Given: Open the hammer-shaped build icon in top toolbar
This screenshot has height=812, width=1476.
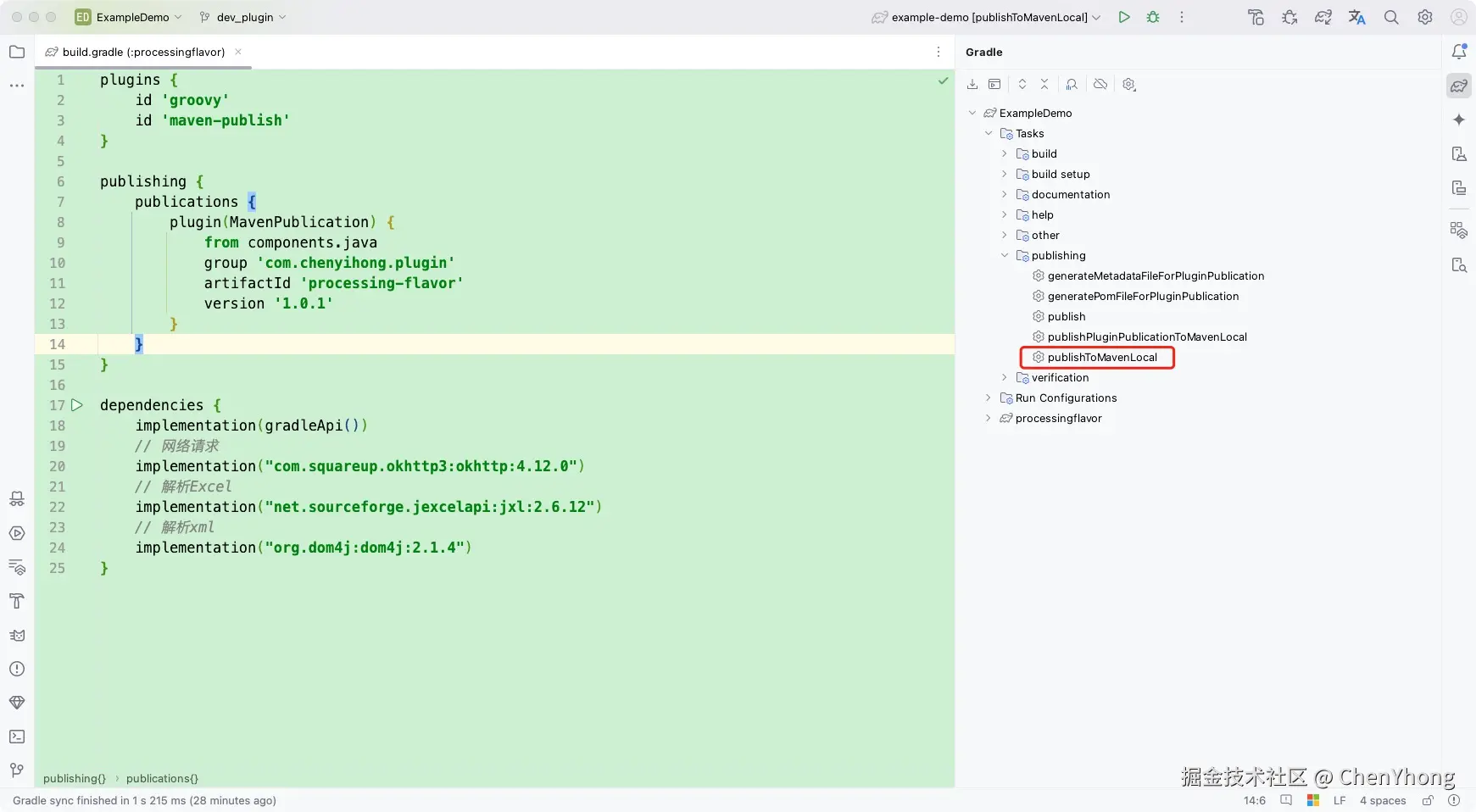Looking at the screenshot, I should (x=1256, y=17).
